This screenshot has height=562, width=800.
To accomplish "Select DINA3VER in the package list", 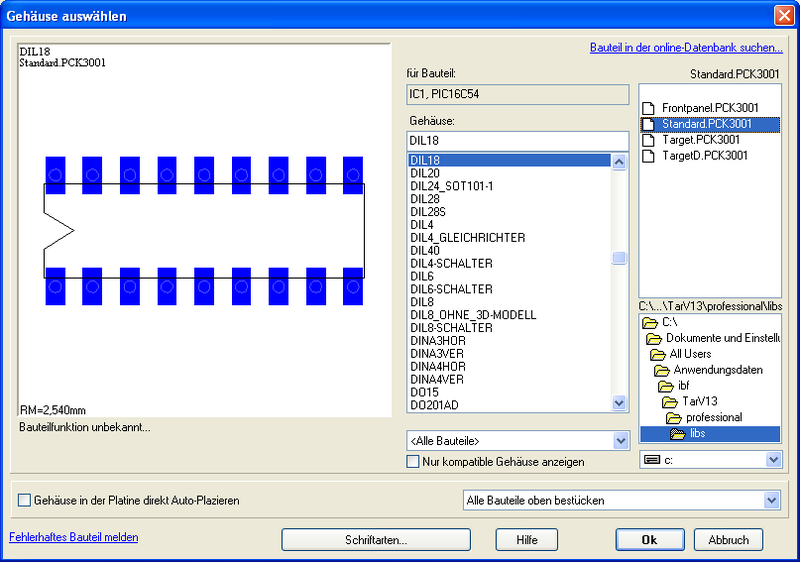I will pos(509,353).
